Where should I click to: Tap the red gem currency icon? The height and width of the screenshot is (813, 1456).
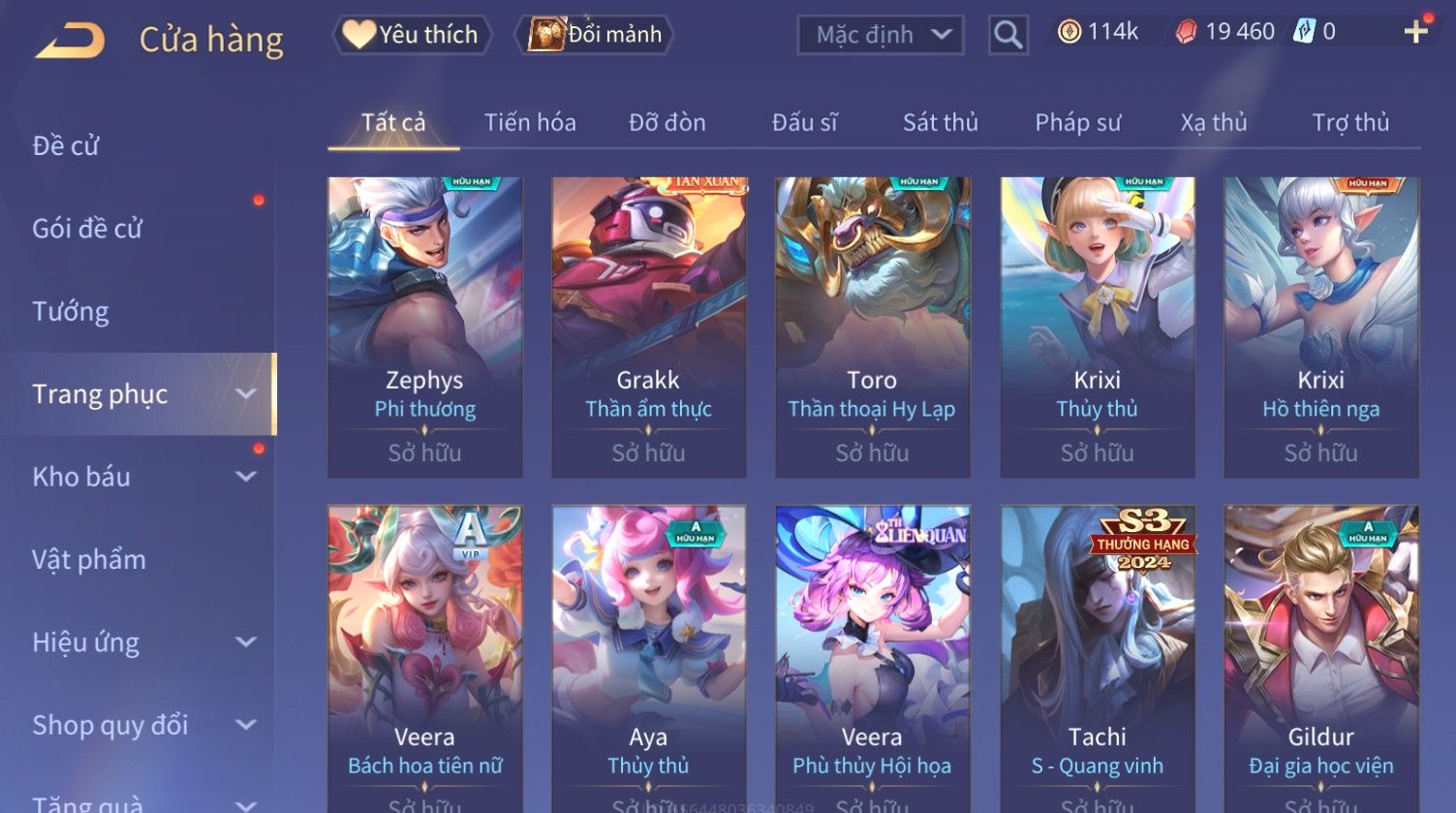[1186, 32]
